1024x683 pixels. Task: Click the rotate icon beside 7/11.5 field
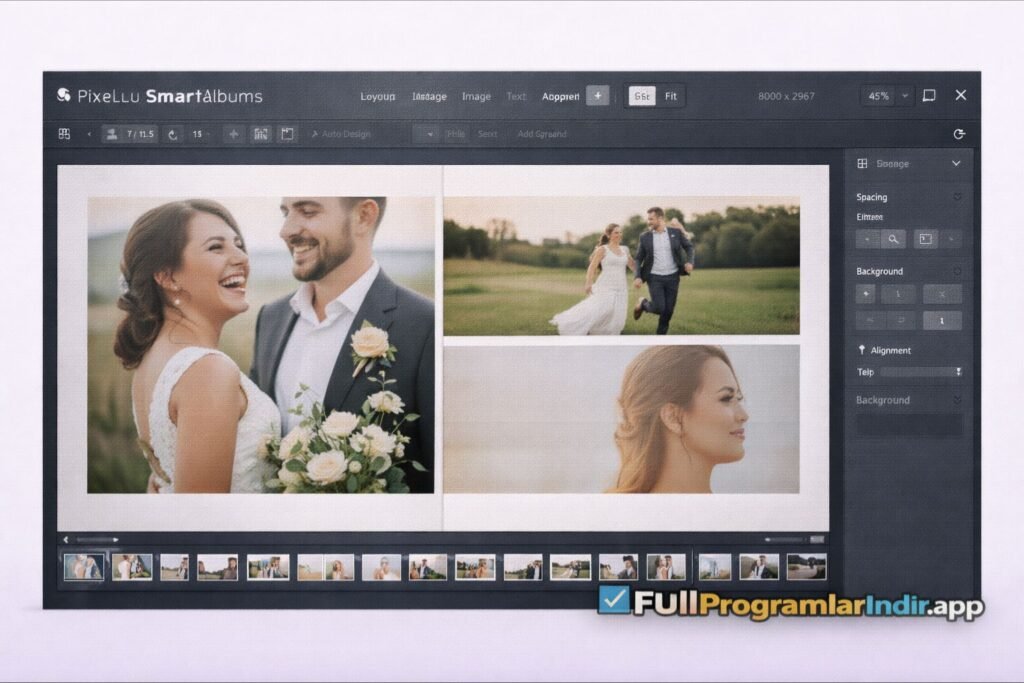pyautogui.click(x=172, y=134)
